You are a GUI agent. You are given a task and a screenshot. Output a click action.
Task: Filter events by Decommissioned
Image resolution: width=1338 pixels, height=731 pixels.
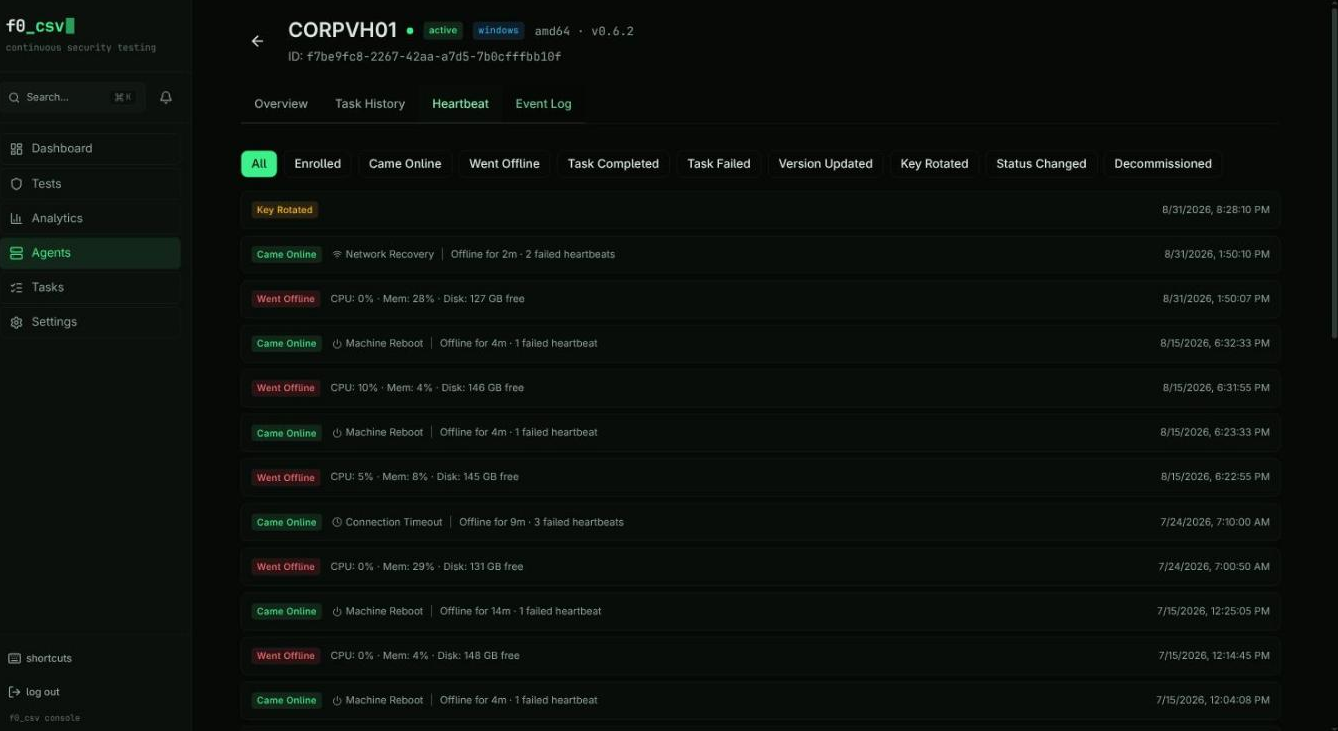pyautogui.click(x=1163, y=164)
